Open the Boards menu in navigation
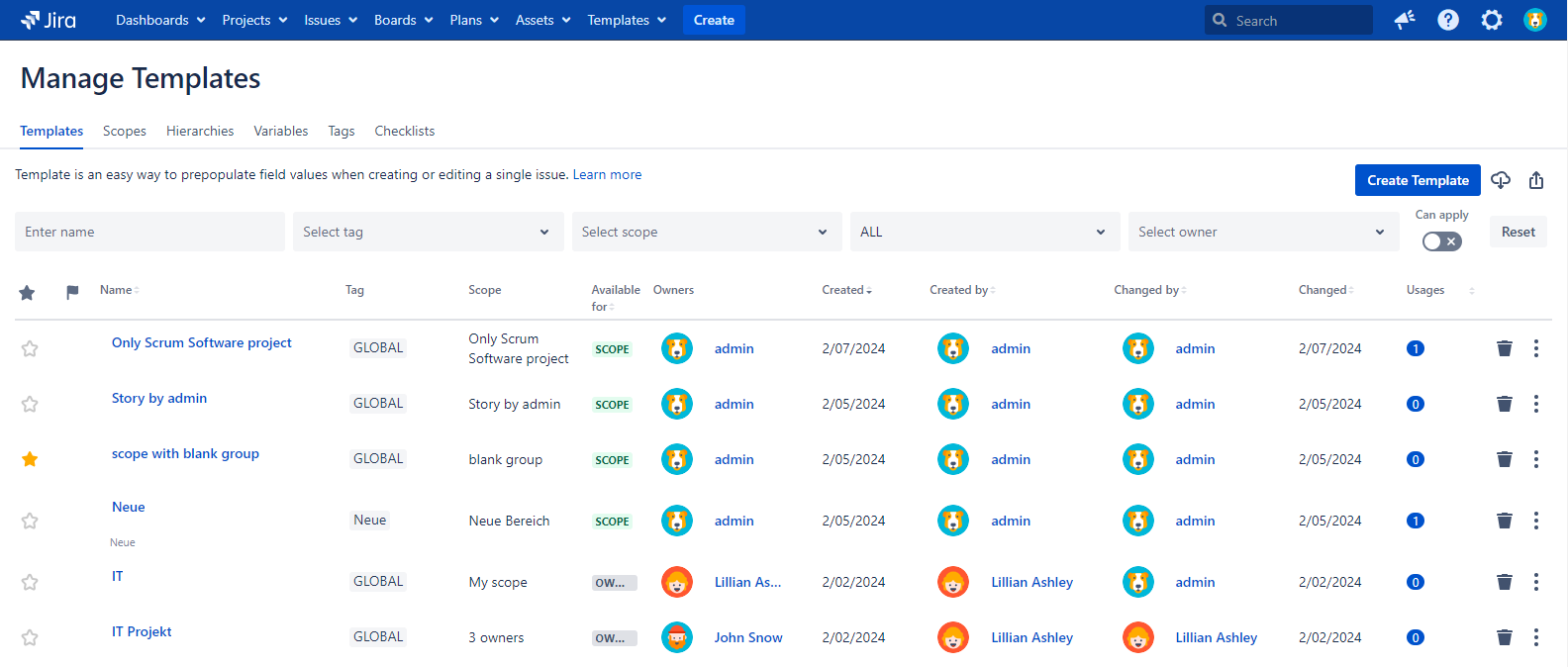Image resolution: width=1568 pixels, height=667 pixels. point(403,20)
